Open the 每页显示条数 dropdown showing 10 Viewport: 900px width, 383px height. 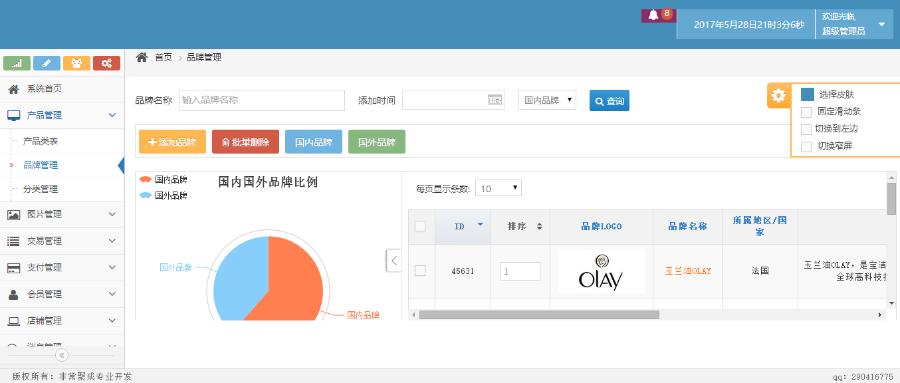pyautogui.click(x=498, y=188)
